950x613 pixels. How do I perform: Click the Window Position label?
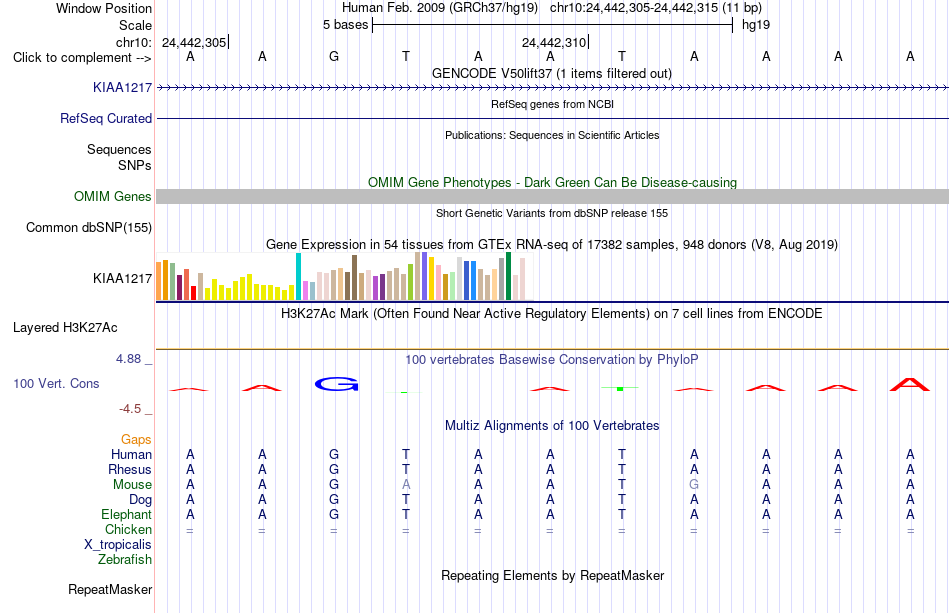104,8
